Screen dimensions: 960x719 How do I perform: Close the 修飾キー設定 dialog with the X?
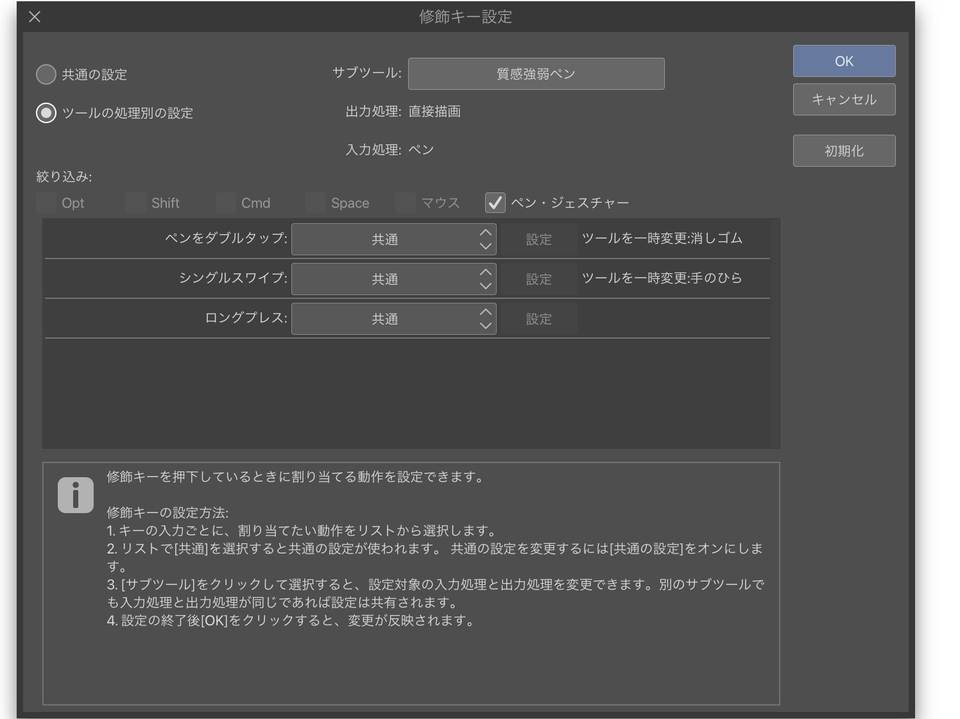[33, 16]
